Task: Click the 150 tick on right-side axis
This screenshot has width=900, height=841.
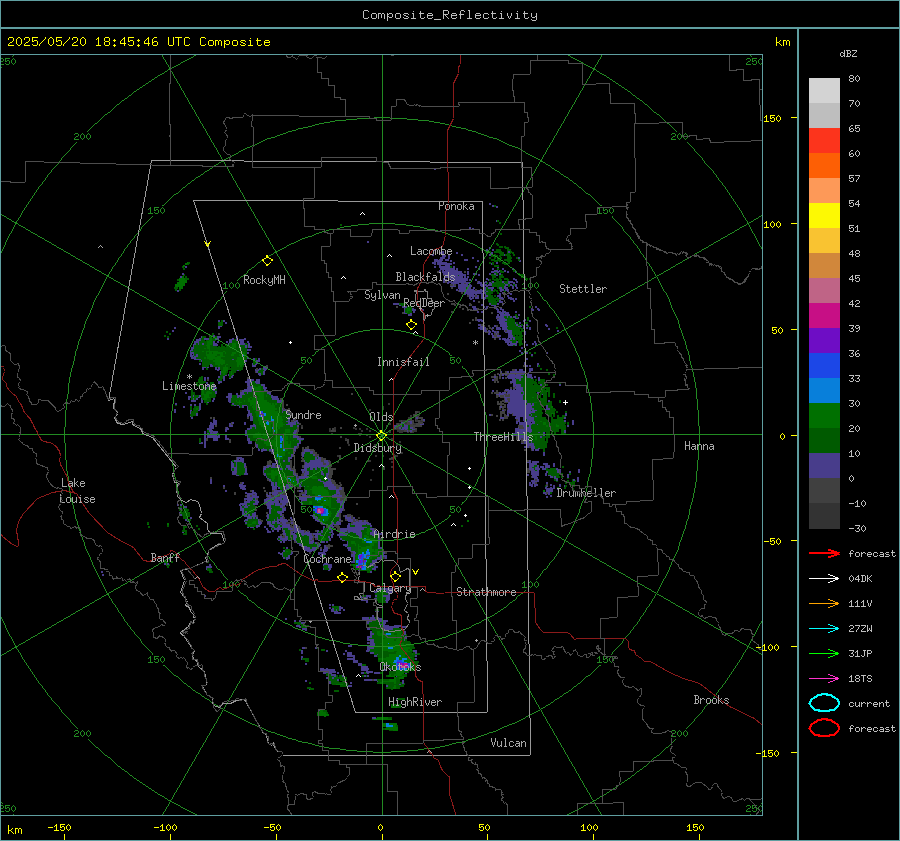Action: [772, 118]
